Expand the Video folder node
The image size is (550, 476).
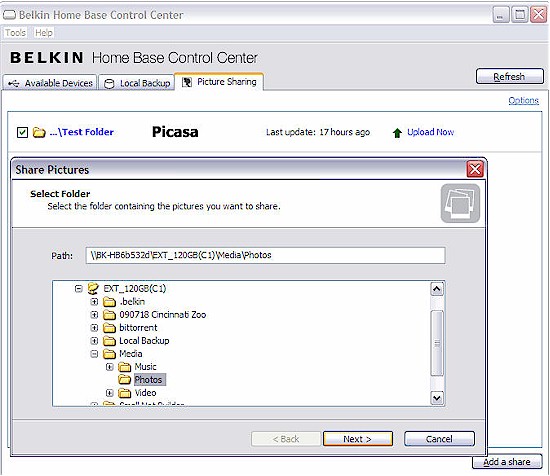pos(109,393)
